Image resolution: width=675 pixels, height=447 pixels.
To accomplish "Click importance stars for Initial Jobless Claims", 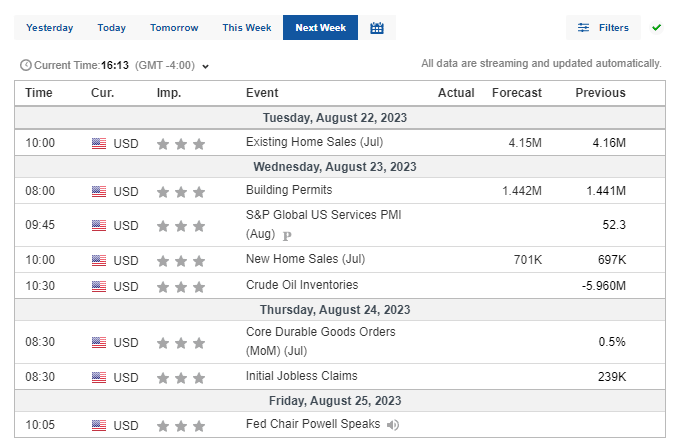I will pos(181,378).
